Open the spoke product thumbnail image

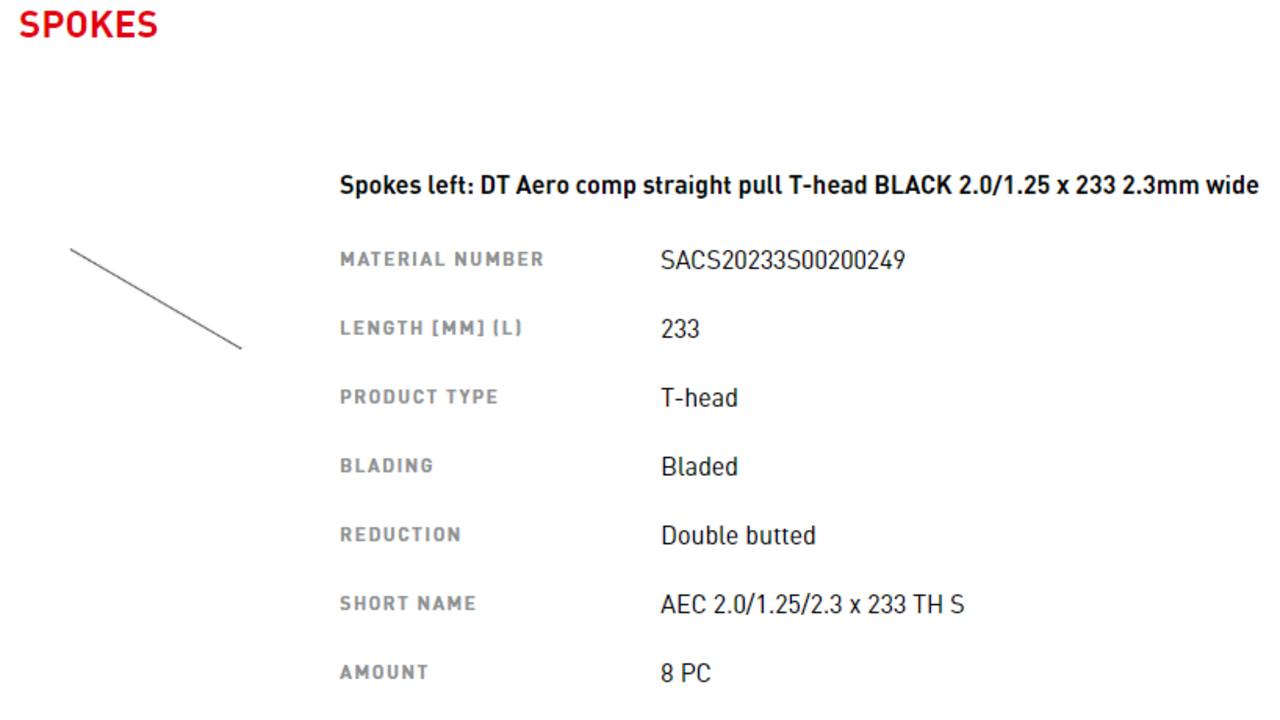155,298
